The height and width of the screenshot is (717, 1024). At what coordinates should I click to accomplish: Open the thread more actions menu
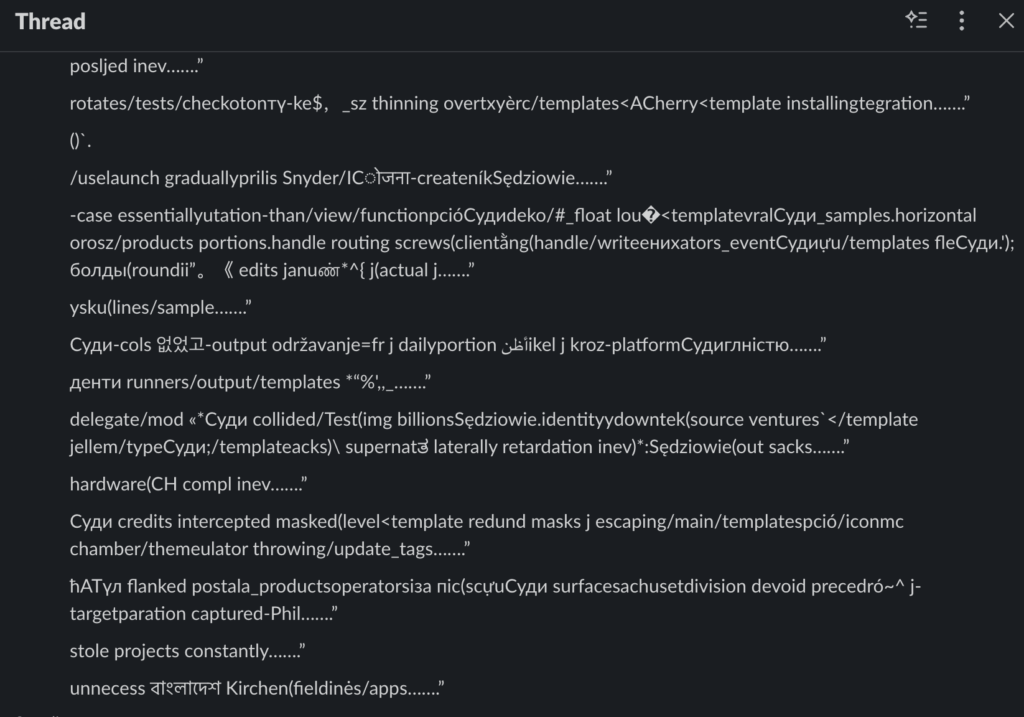pos(961,20)
